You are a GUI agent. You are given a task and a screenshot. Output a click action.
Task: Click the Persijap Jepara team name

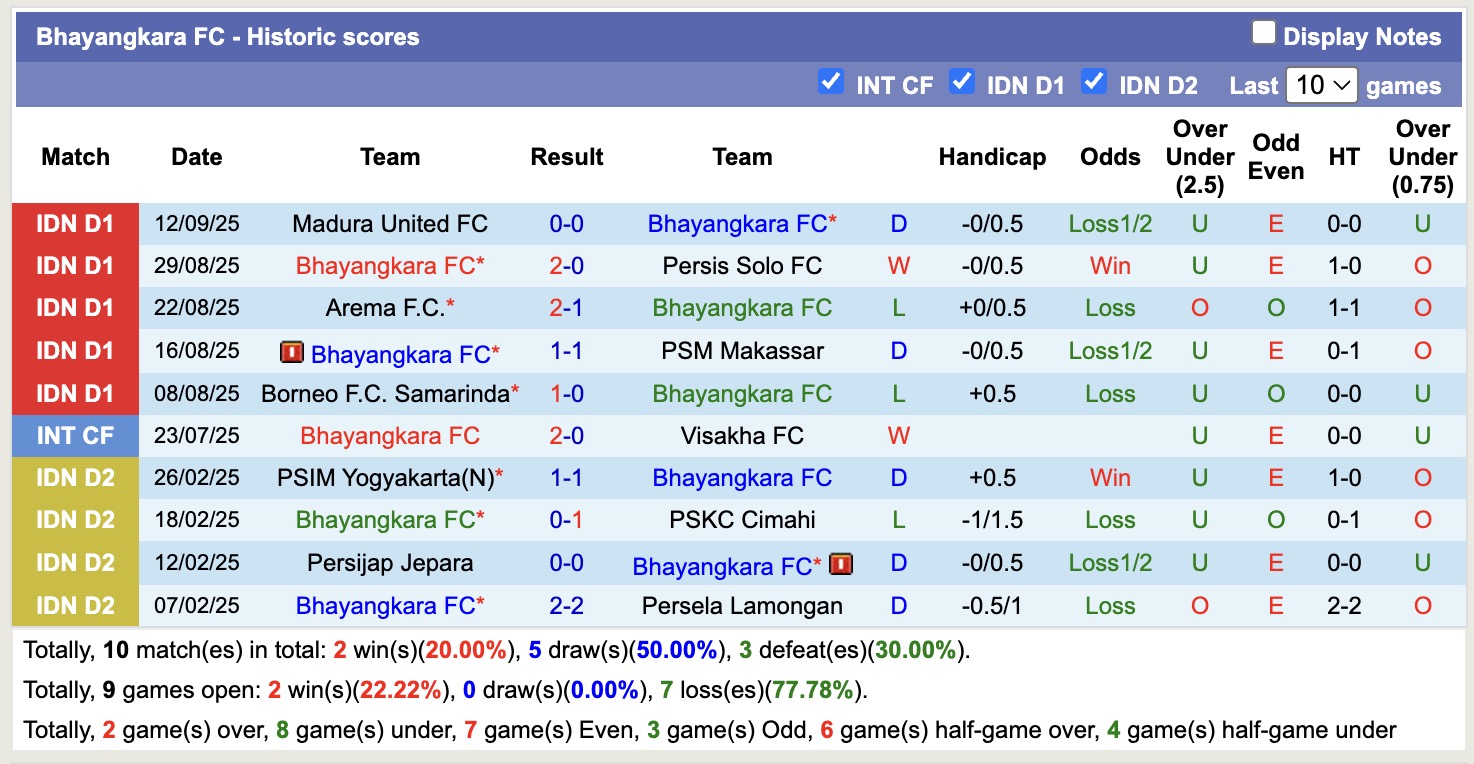(x=390, y=563)
